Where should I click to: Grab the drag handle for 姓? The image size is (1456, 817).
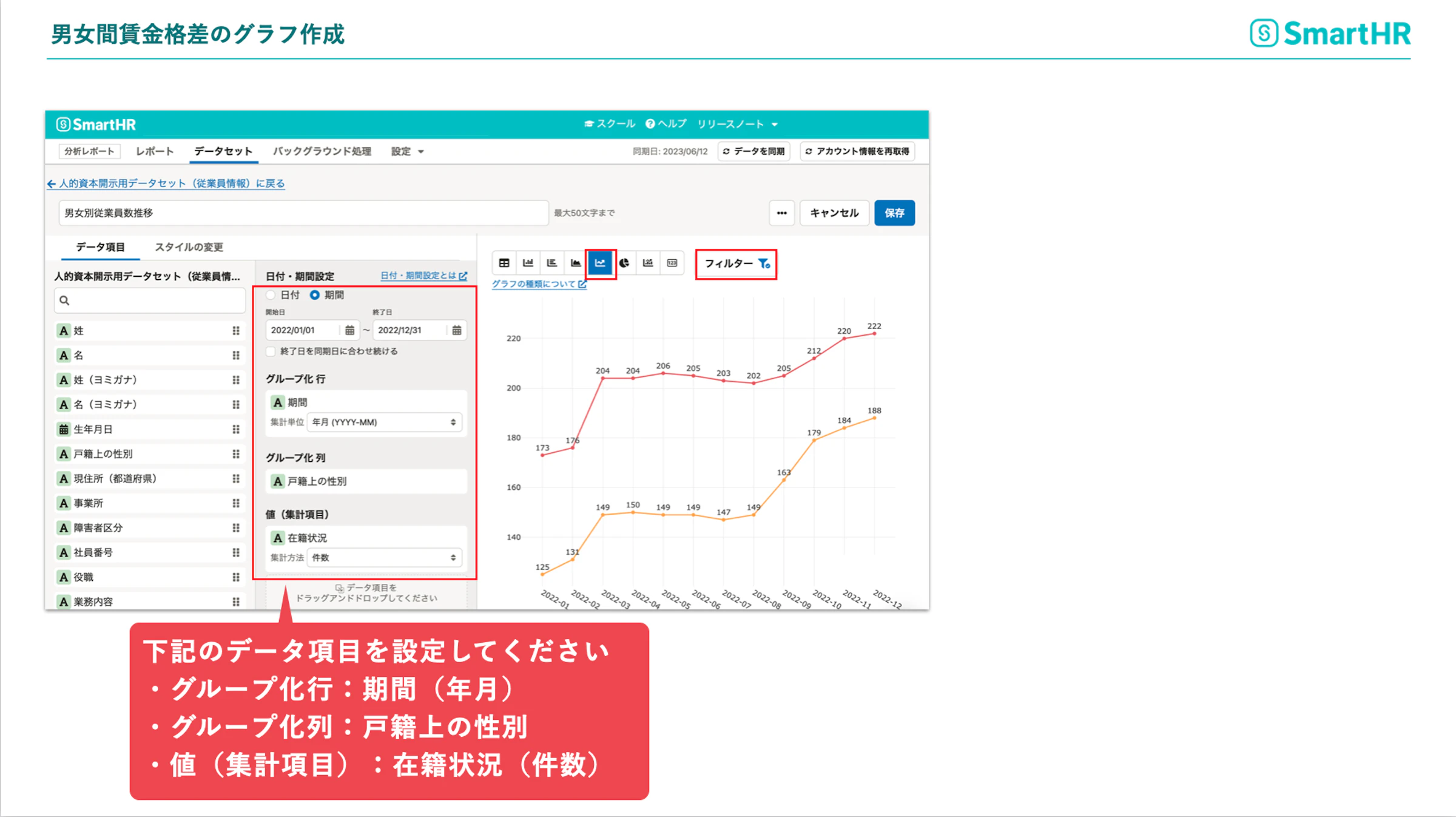[236, 331]
